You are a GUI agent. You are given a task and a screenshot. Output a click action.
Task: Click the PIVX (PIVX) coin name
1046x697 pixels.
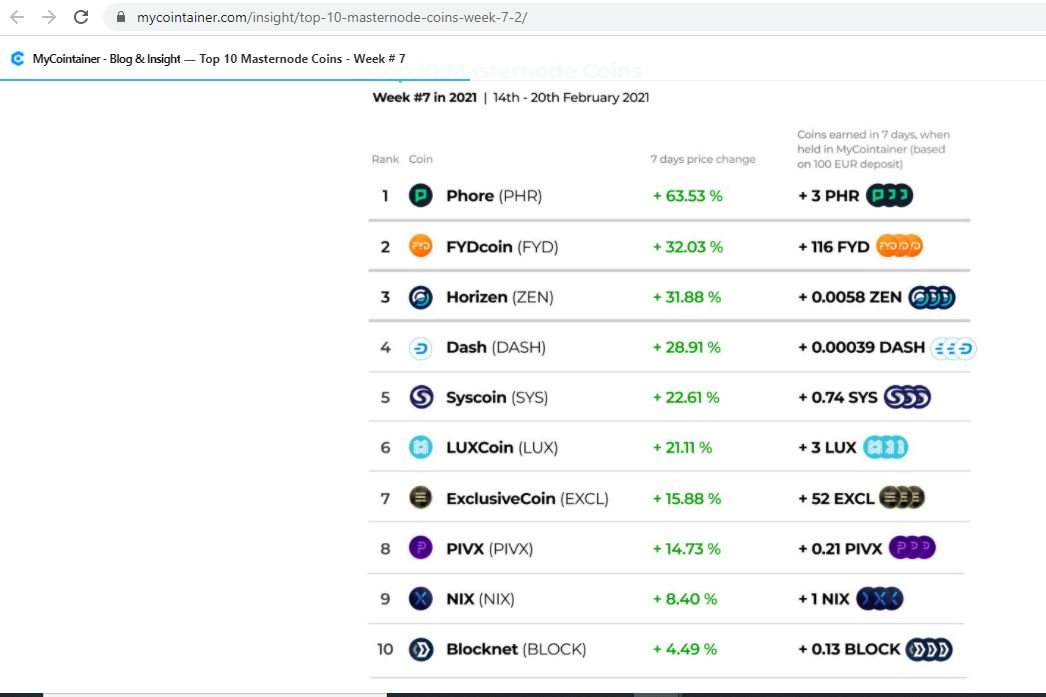point(489,549)
